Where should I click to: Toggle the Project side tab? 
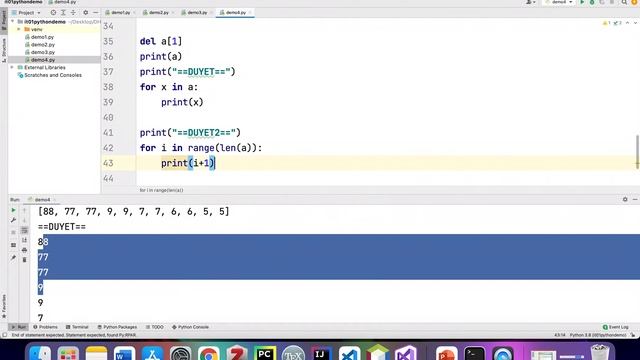click(x=4, y=20)
